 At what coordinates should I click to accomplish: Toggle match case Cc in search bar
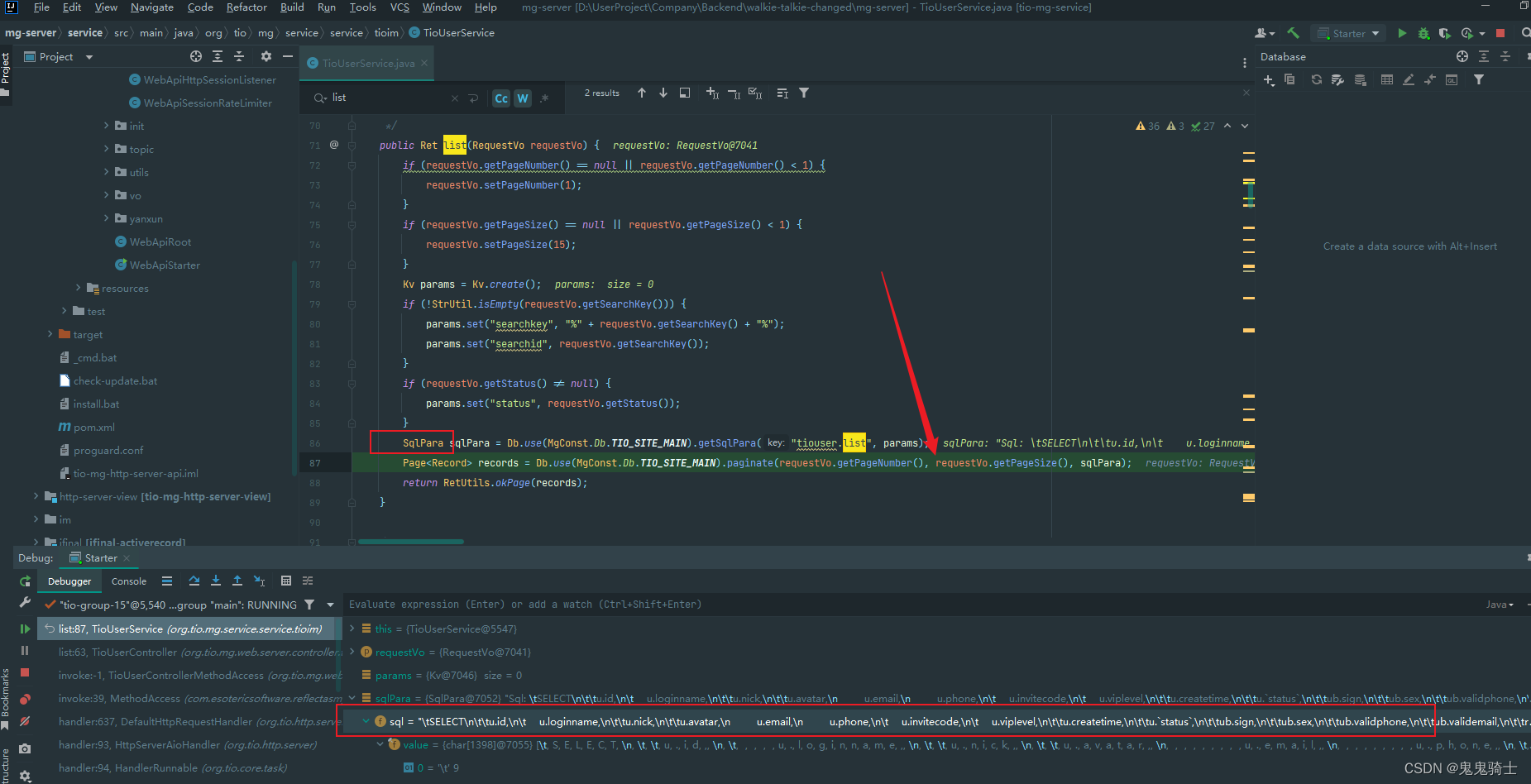click(x=501, y=98)
